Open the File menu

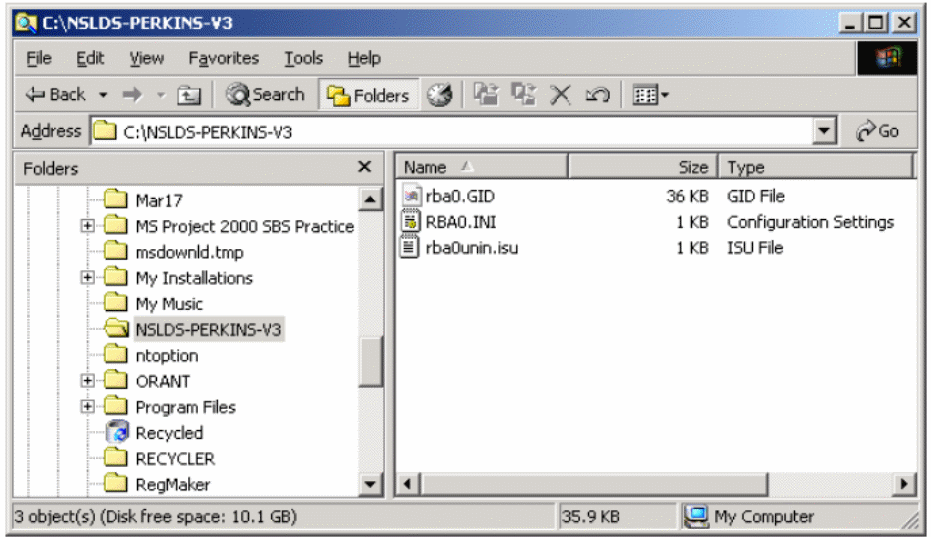[39, 58]
